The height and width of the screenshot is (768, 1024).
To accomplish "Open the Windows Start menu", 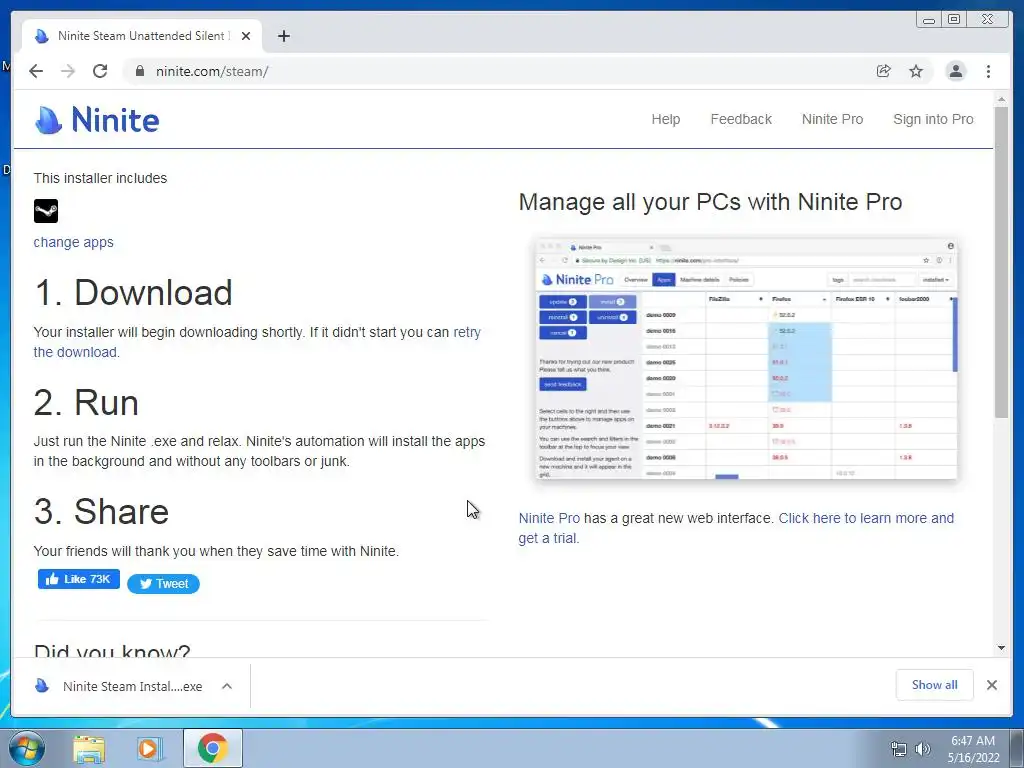I will (x=26, y=748).
